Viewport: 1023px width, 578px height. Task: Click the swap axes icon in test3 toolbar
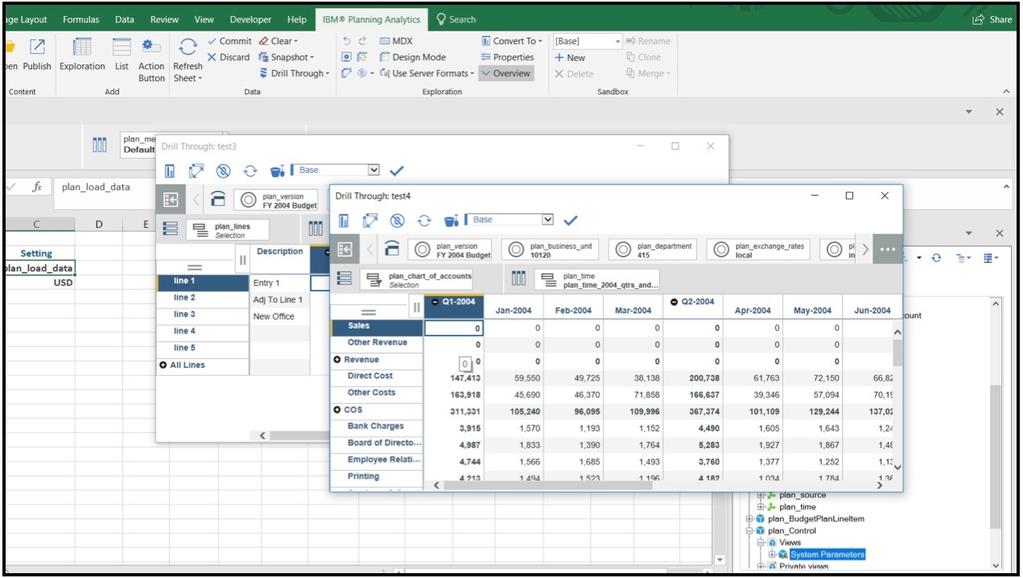point(196,171)
